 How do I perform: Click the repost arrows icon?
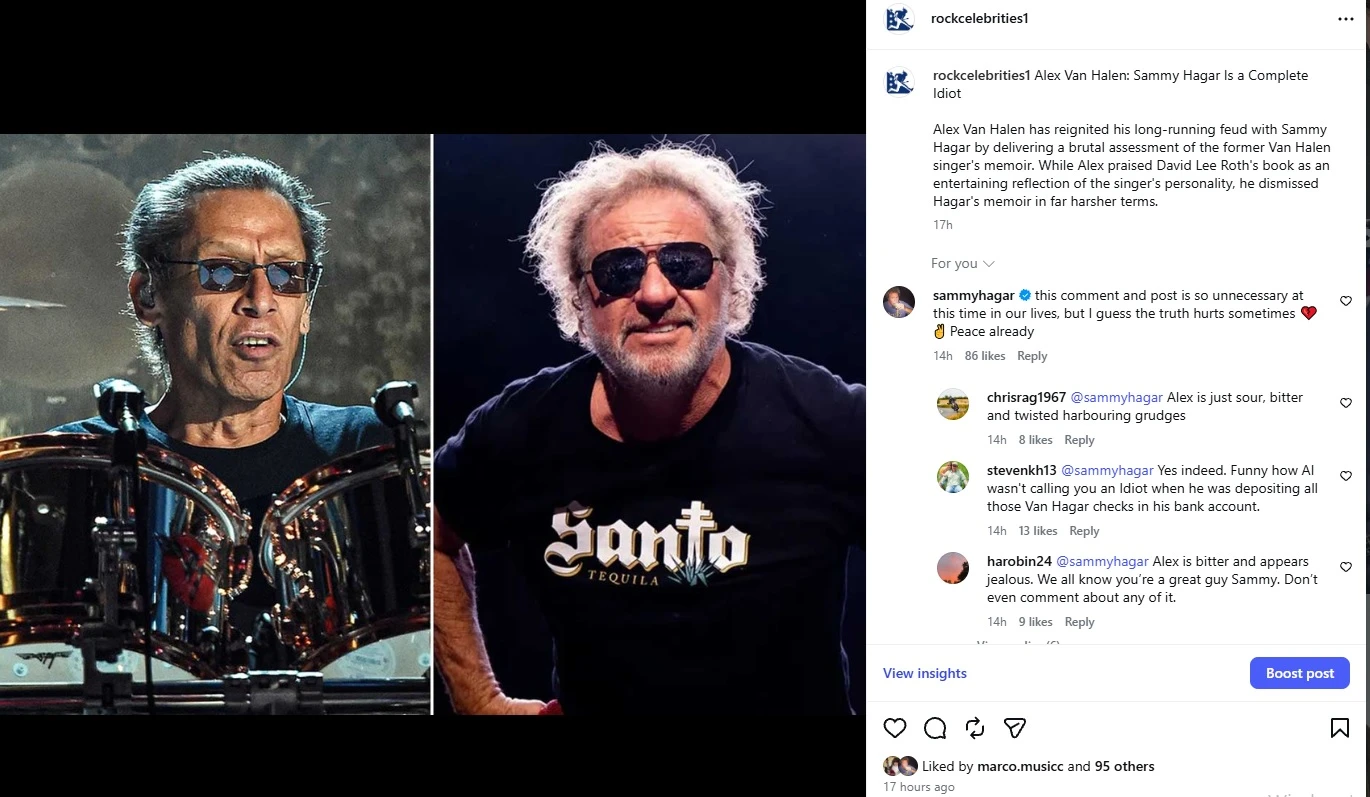click(x=975, y=728)
